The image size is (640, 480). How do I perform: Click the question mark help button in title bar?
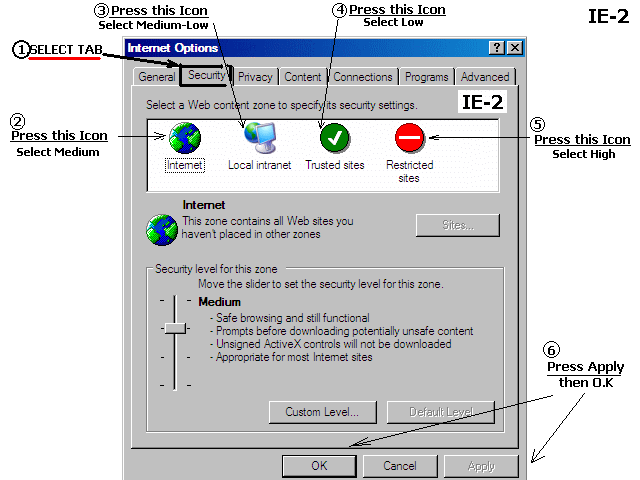point(497,48)
